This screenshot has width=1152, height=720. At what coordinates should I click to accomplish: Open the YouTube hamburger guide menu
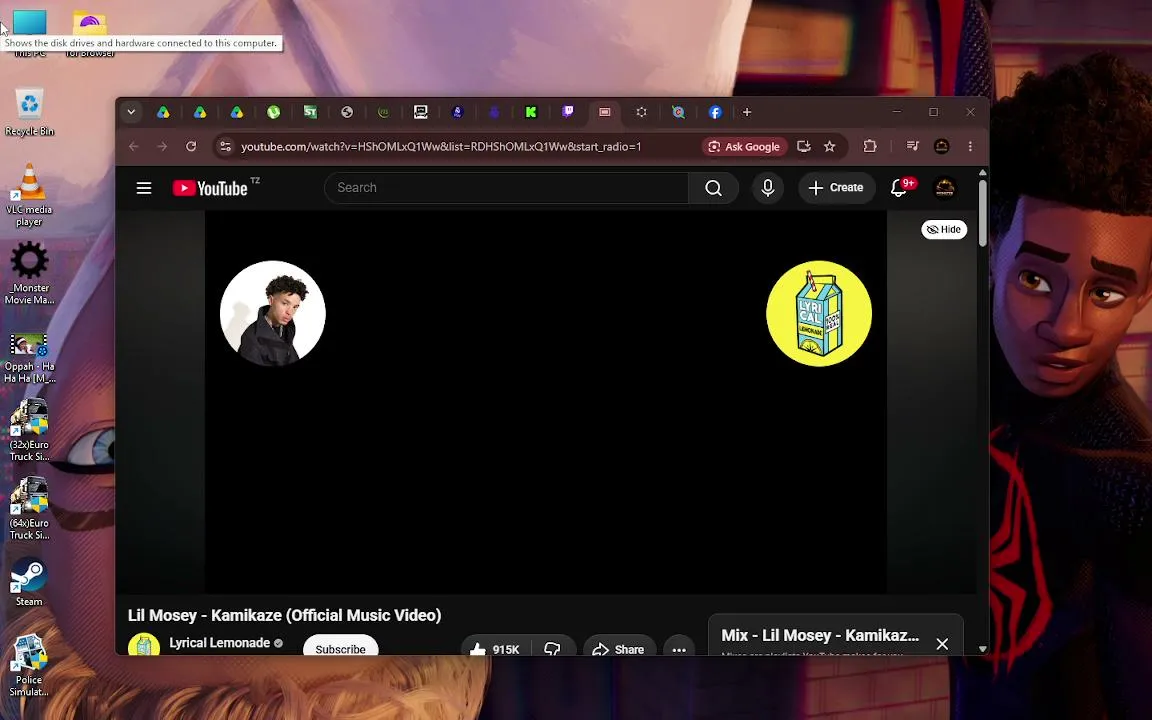144,188
